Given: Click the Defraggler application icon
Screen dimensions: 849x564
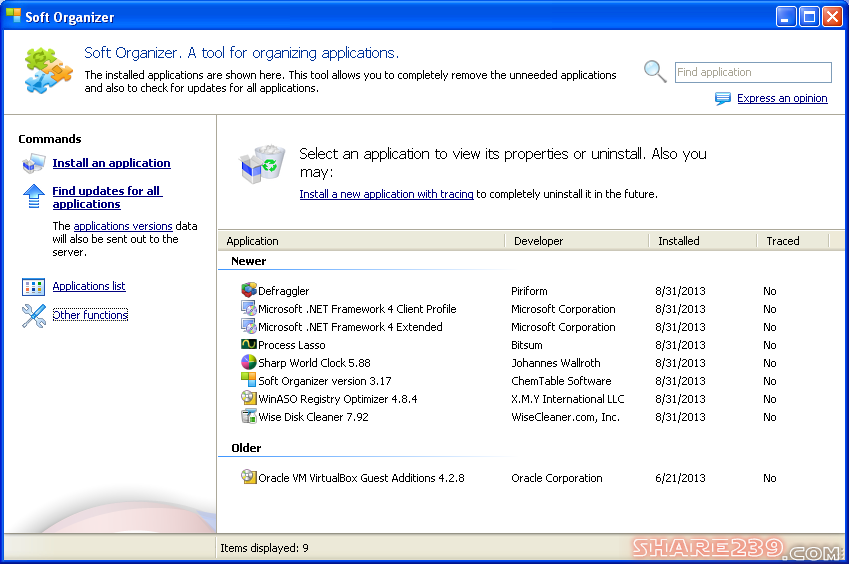Looking at the screenshot, I should [249, 290].
